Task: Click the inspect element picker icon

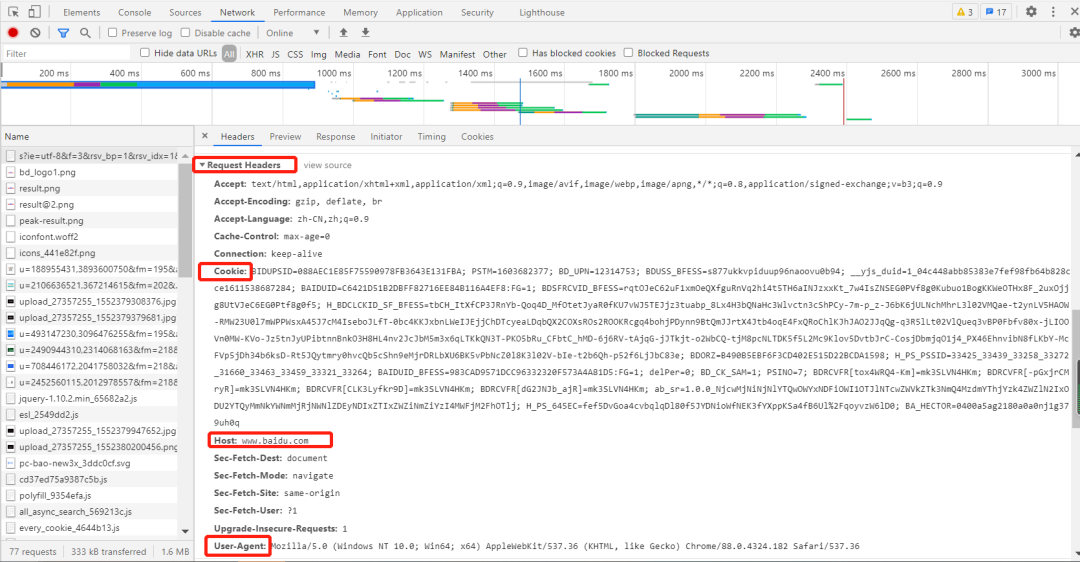Action: (x=12, y=12)
